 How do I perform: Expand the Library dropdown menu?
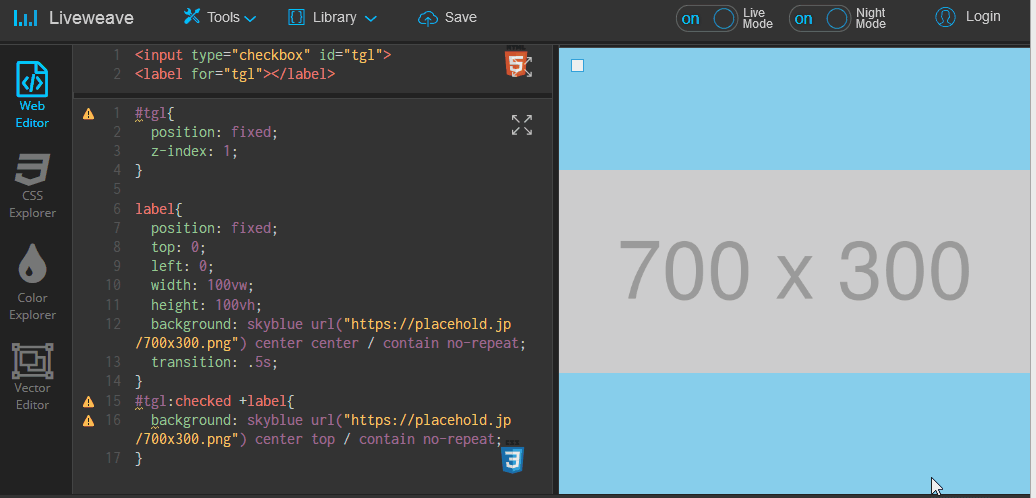point(333,17)
